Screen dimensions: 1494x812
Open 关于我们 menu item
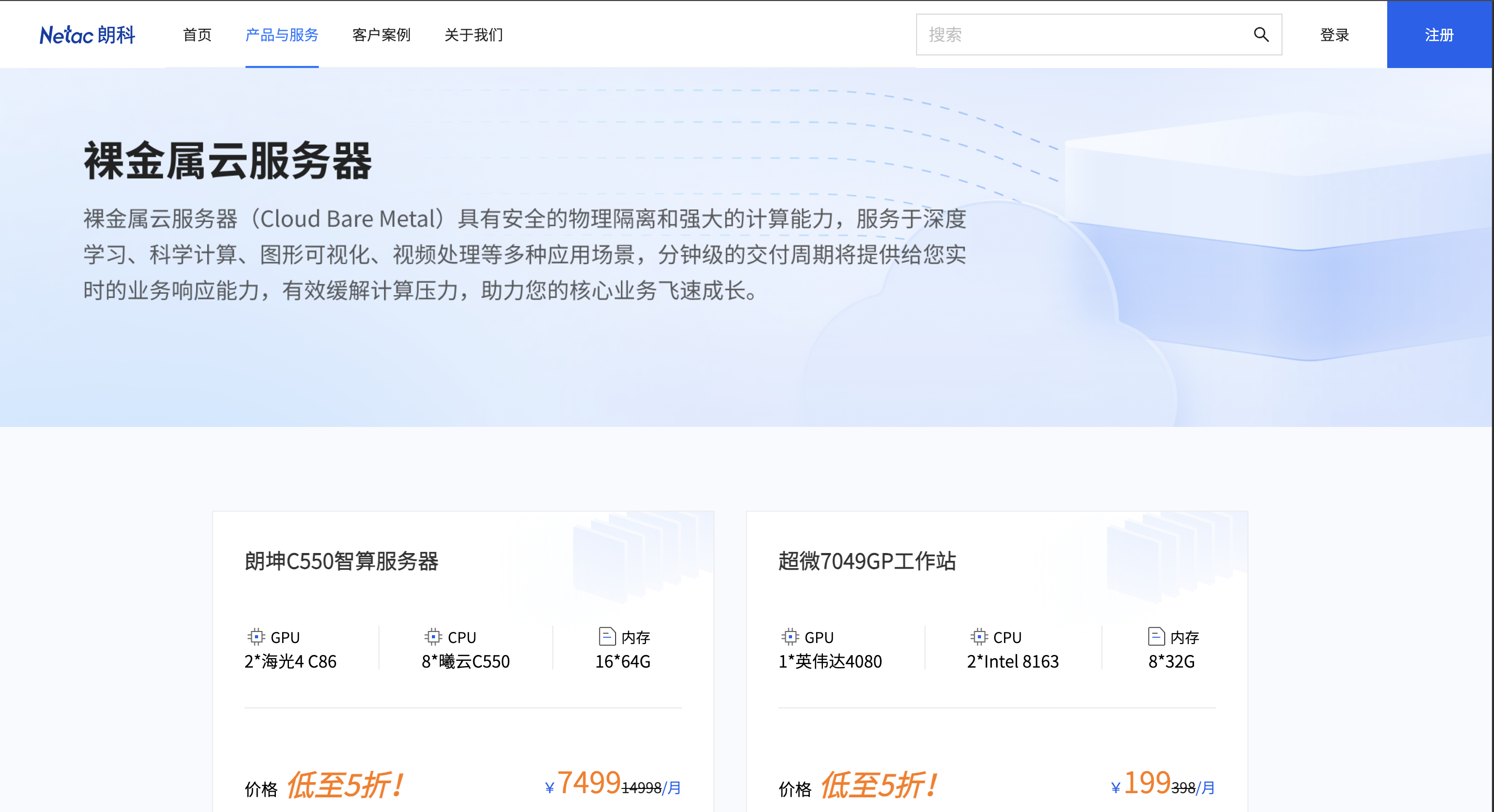tap(473, 35)
